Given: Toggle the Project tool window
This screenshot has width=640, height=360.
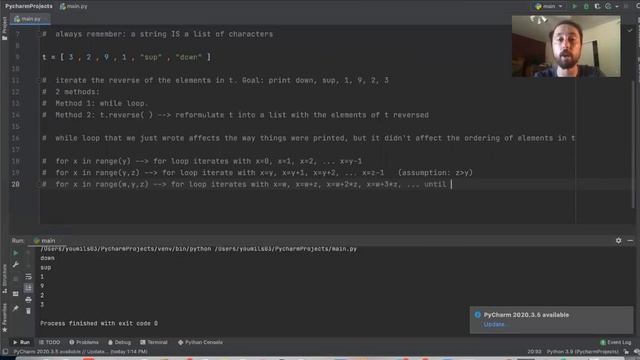Looking at the screenshot, I should pos(4,28).
